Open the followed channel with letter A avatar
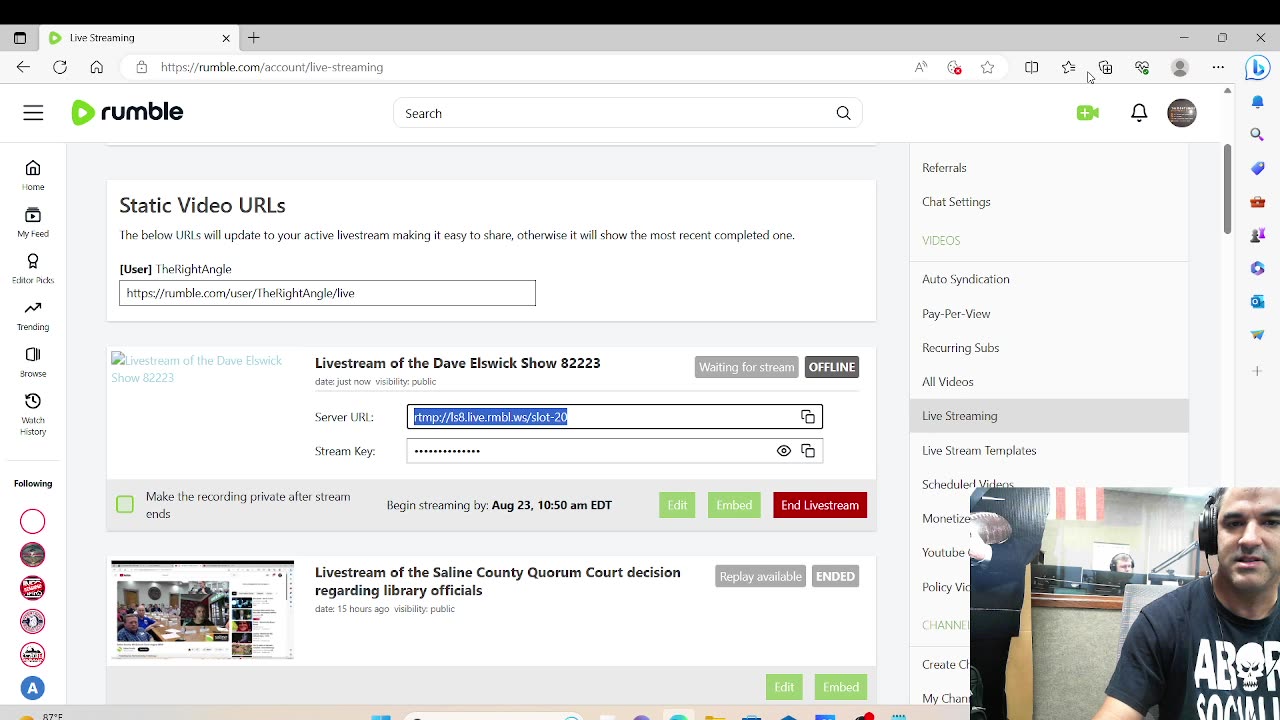This screenshot has height=720, width=1280. 33,688
